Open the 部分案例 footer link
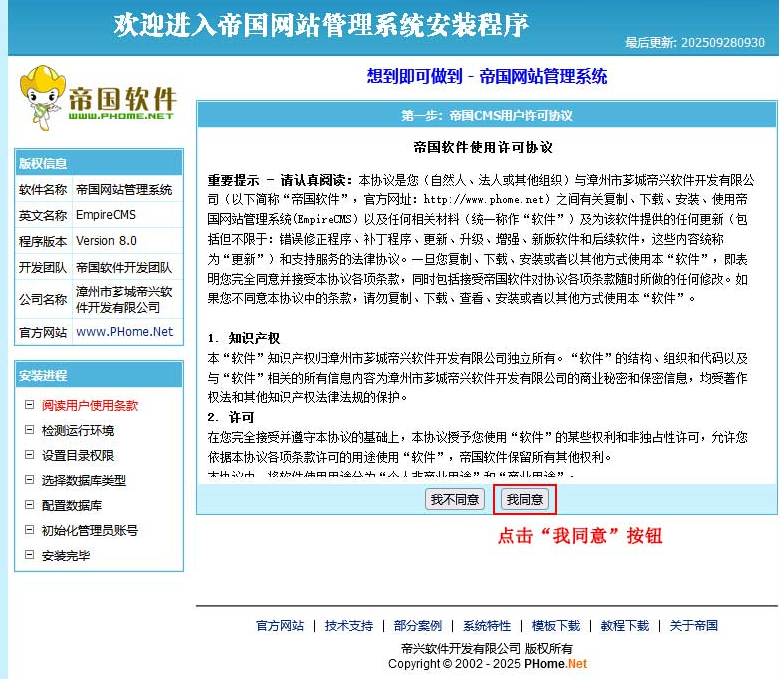 (418, 626)
